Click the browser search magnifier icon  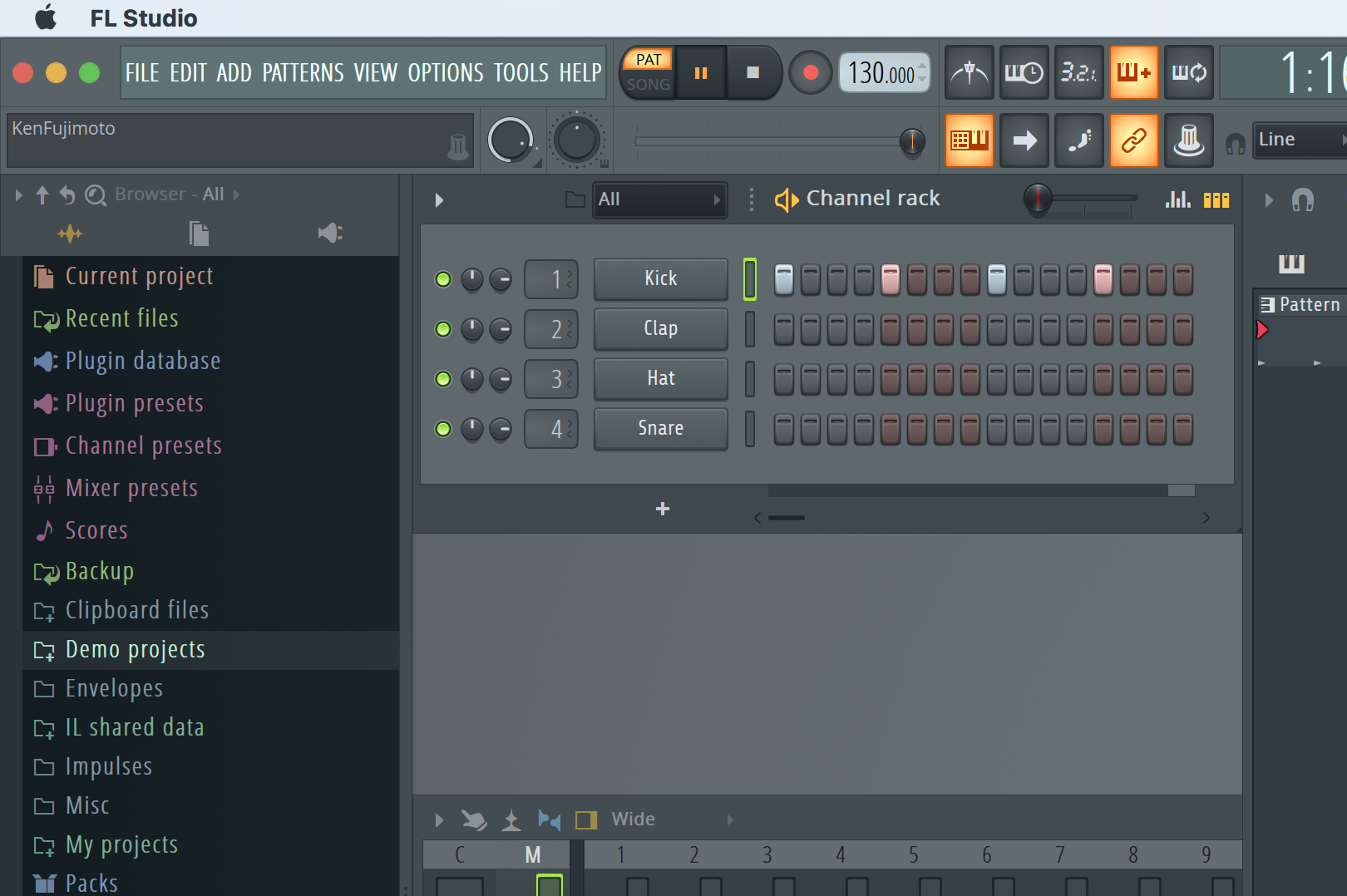click(96, 195)
